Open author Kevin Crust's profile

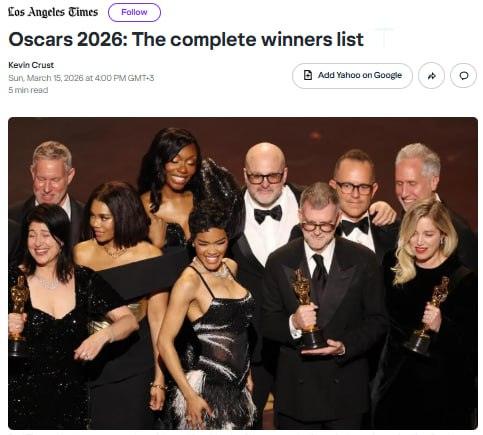[31, 65]
